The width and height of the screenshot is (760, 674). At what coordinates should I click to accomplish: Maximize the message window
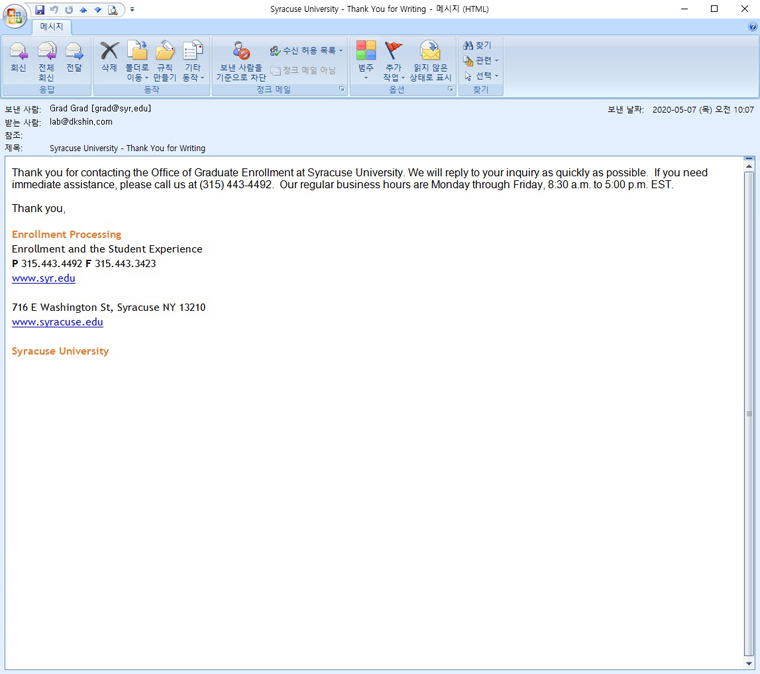pos(714,9)
